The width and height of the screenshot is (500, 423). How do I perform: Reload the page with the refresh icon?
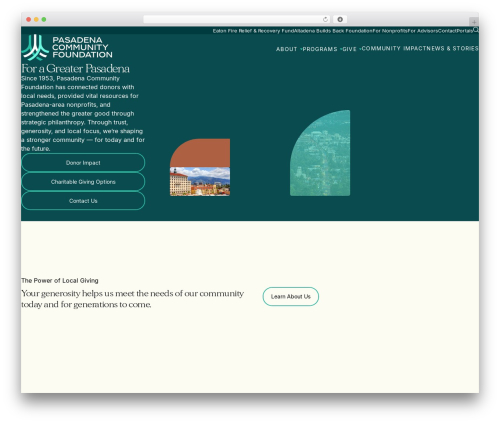325,20
